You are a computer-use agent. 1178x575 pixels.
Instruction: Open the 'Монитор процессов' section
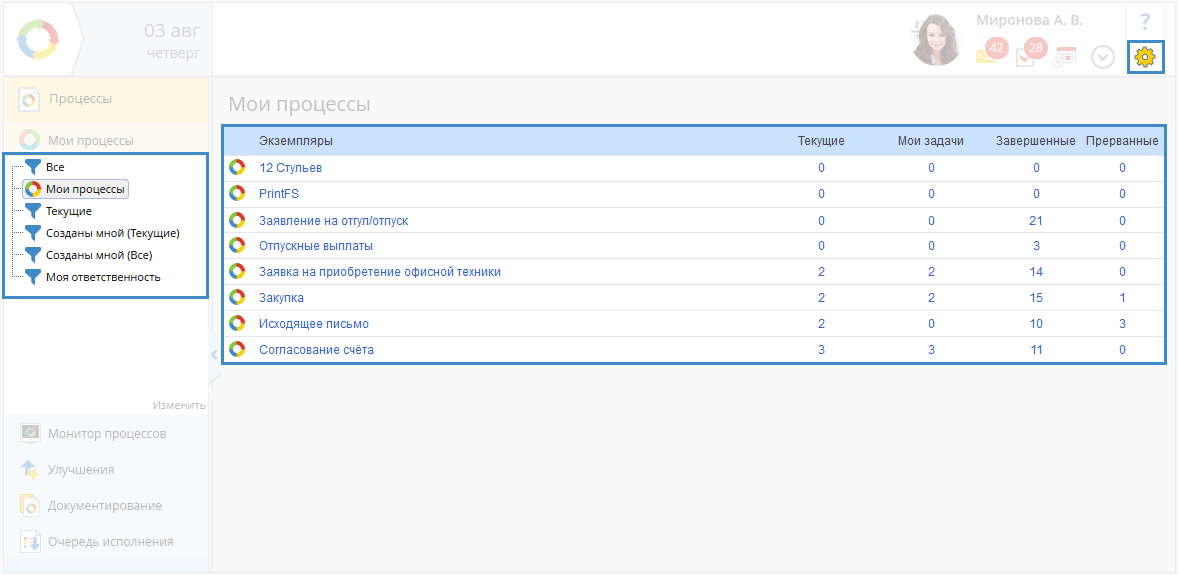(107, 434)
